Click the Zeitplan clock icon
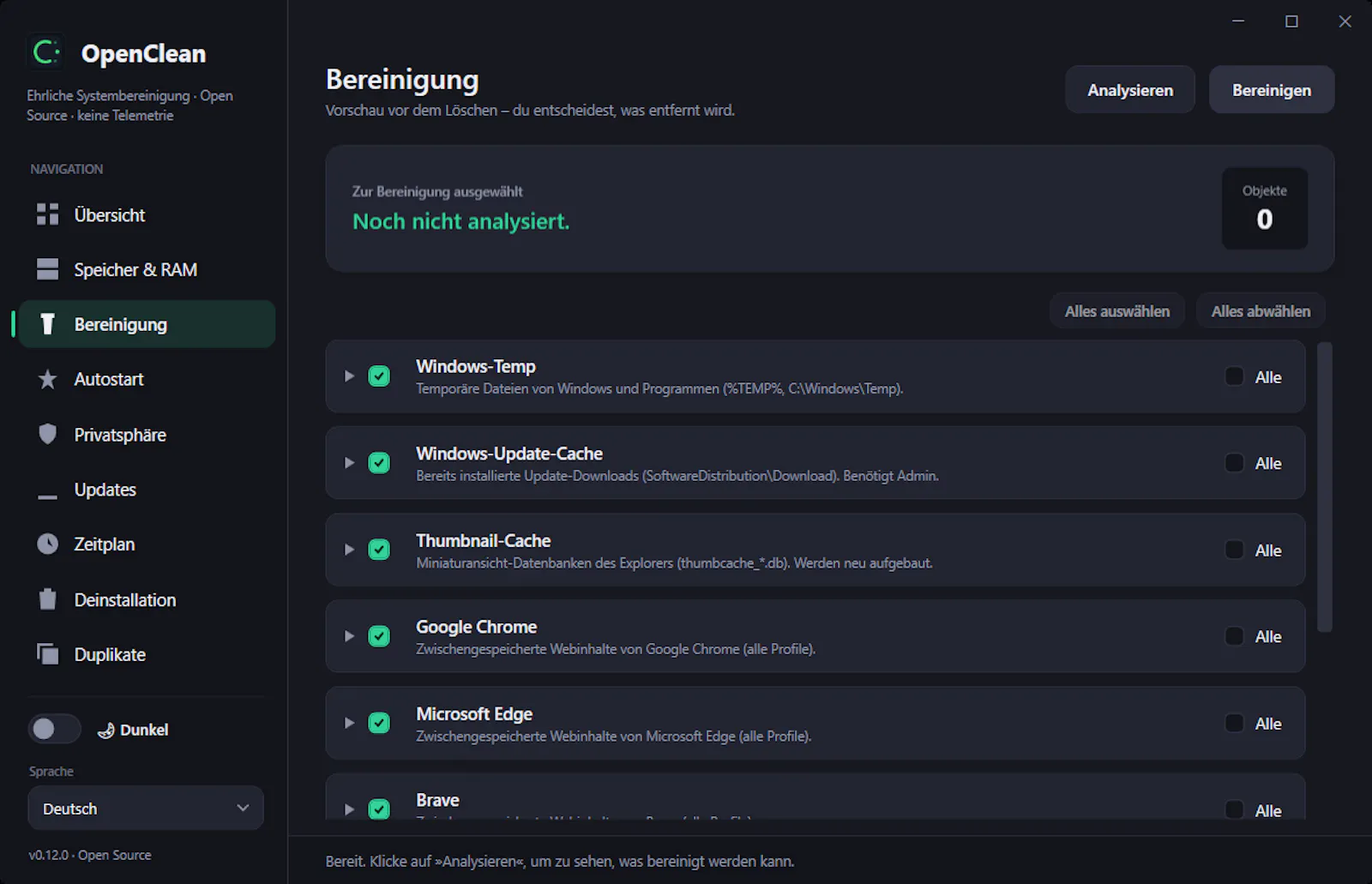 tap(47, 544)
